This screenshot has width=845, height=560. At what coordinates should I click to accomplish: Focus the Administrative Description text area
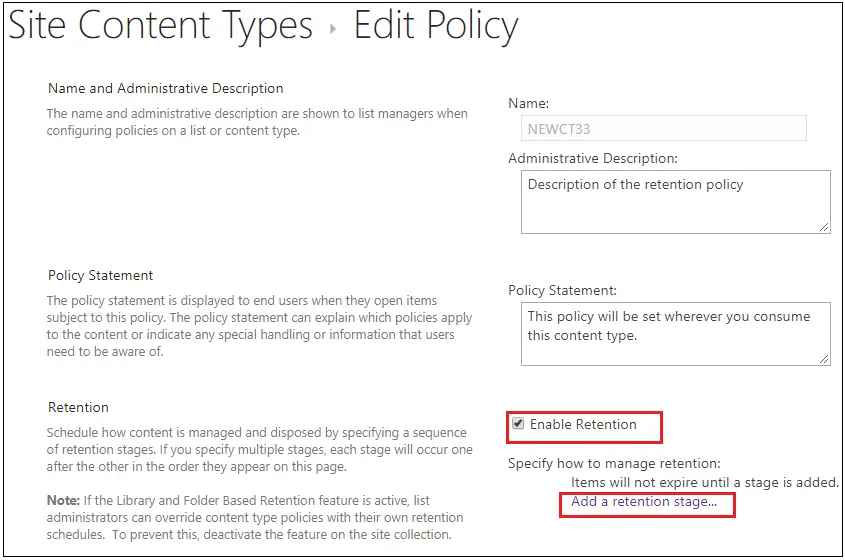coord(676,200)
